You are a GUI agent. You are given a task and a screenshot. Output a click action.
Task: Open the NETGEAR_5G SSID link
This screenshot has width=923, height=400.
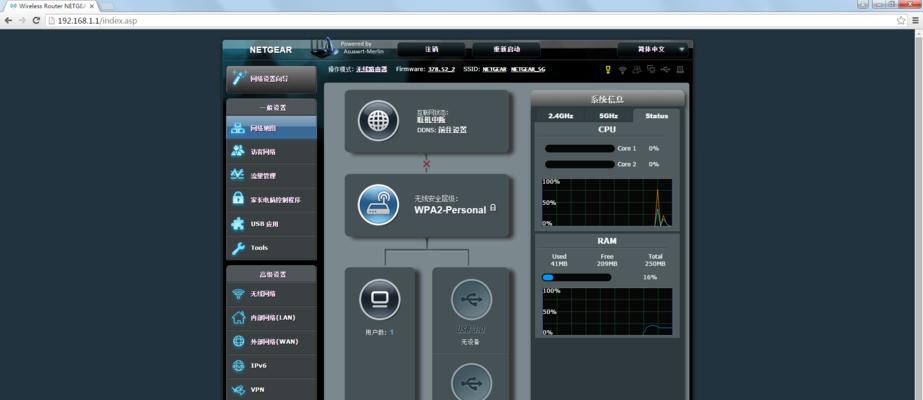pos(528,69)
